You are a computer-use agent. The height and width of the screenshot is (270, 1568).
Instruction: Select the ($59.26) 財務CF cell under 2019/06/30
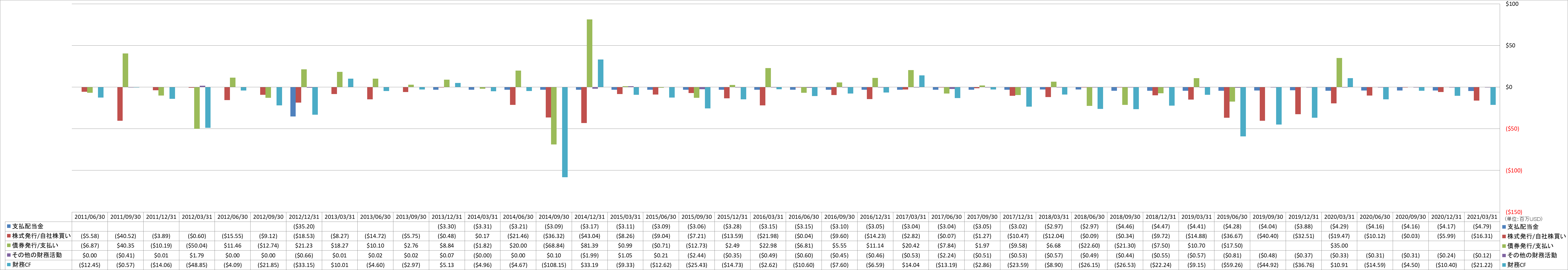(1232, 265)
